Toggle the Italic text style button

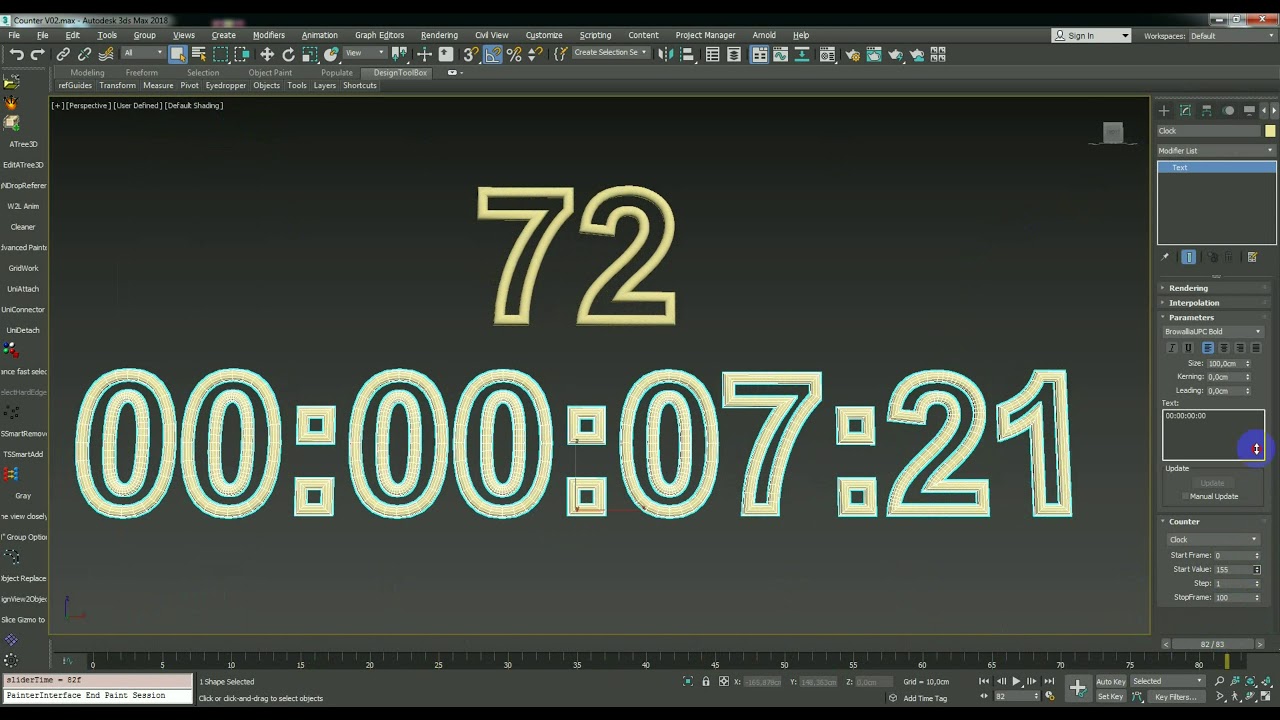click(x=1172, y=348)
